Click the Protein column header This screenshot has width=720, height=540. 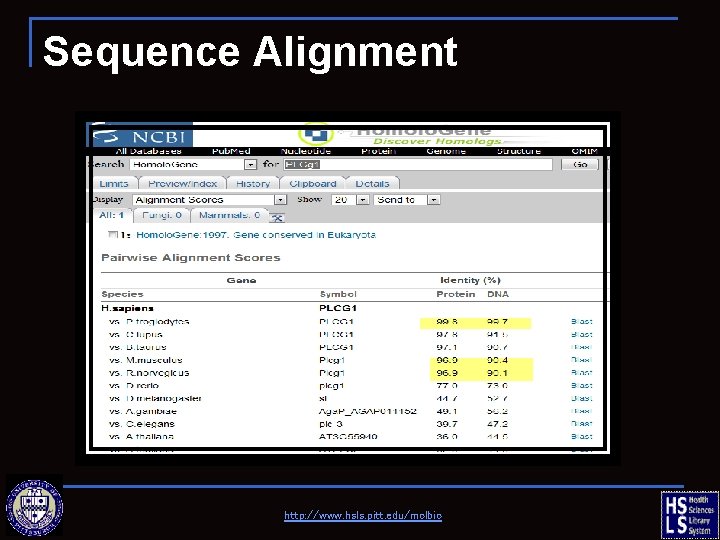coord(456,294)
